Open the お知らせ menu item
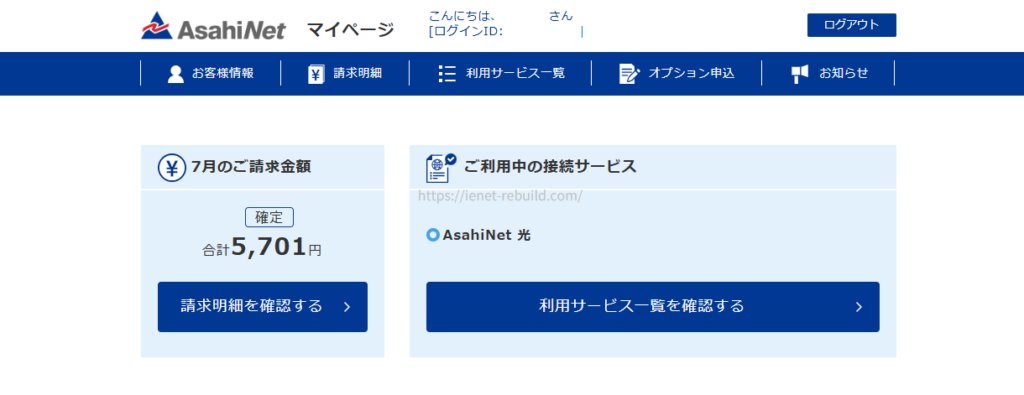The width and height of the screenshot is (1024, 395). (x=828, y=73)
